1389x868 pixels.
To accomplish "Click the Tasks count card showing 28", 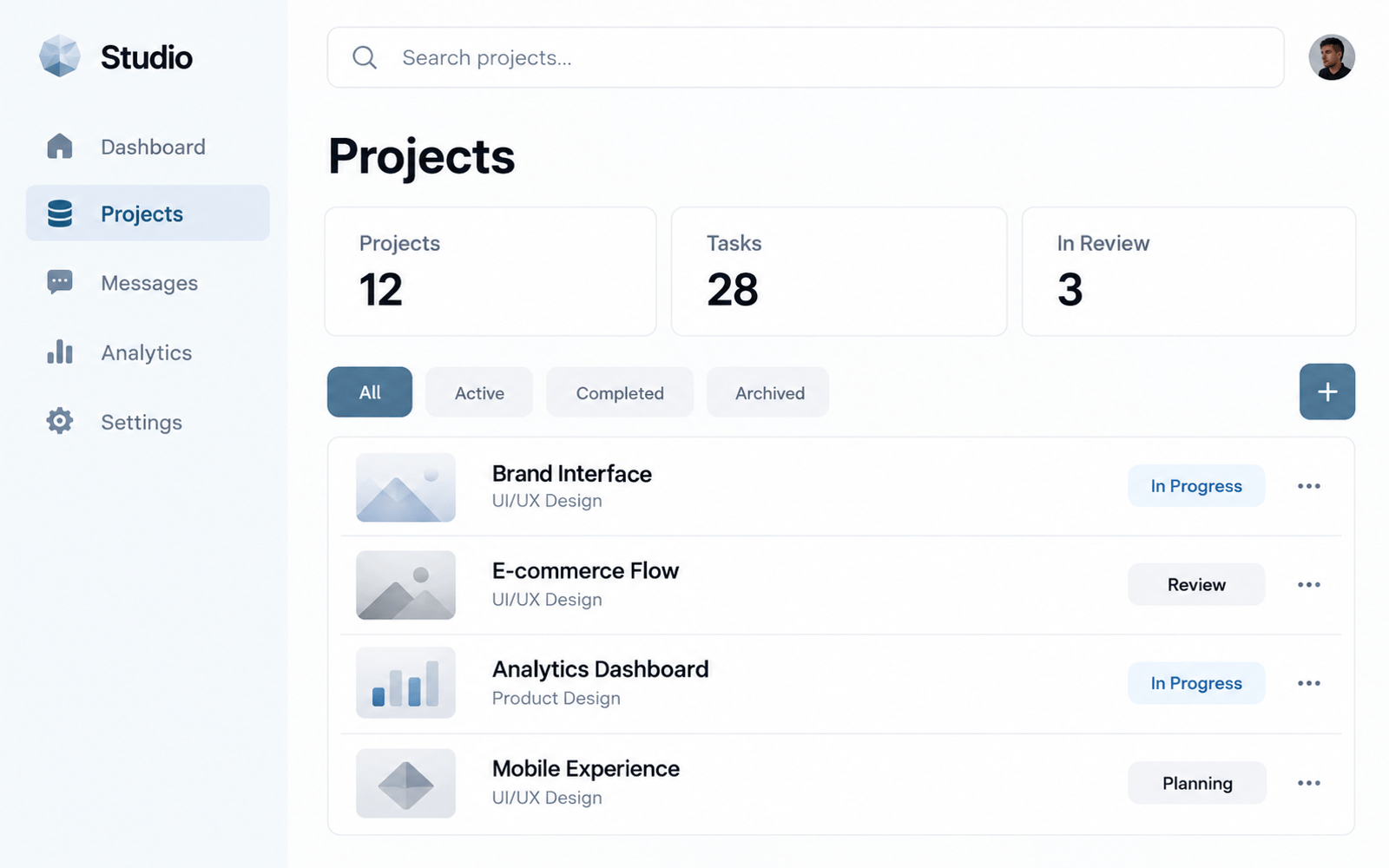I will pyautogui.click(x=839, y=272).
